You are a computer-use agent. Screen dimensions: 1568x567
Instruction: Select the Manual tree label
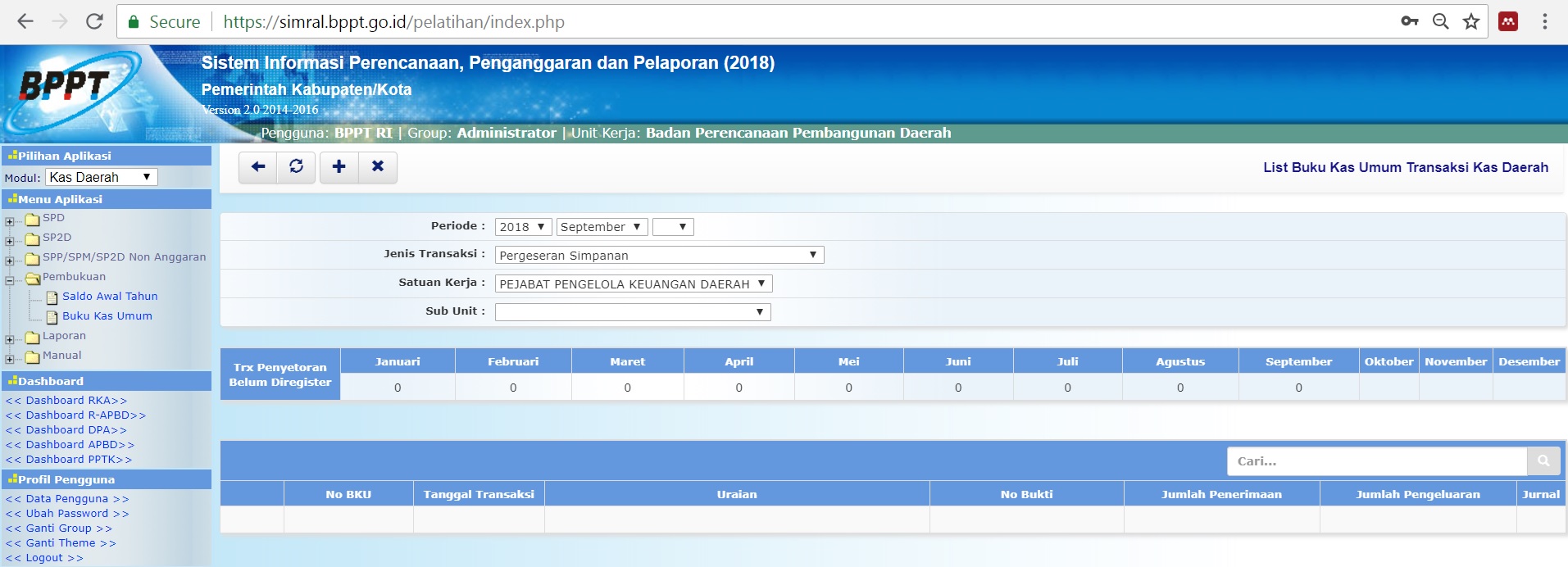click(x=62, y=356)
